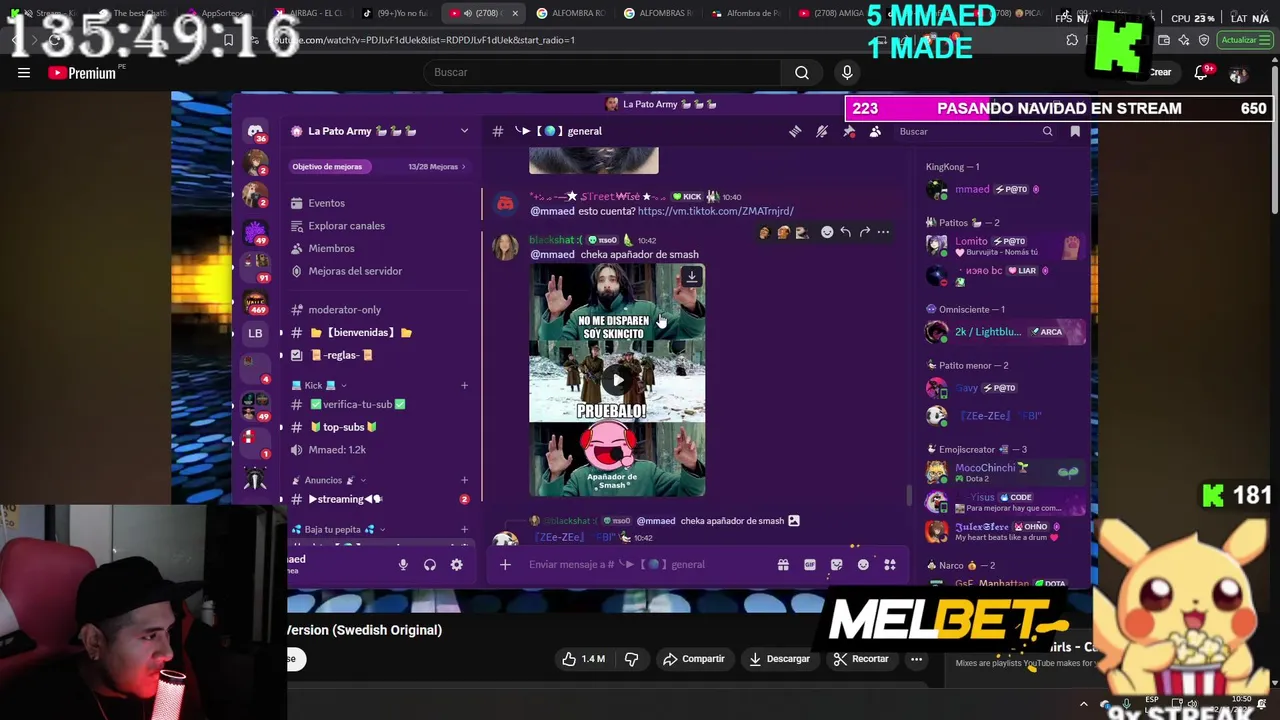Click the YouTube Buscar search box
The height and width of the screenshot is (720, 1280).
pyautogui.click(x=603, y=72)
